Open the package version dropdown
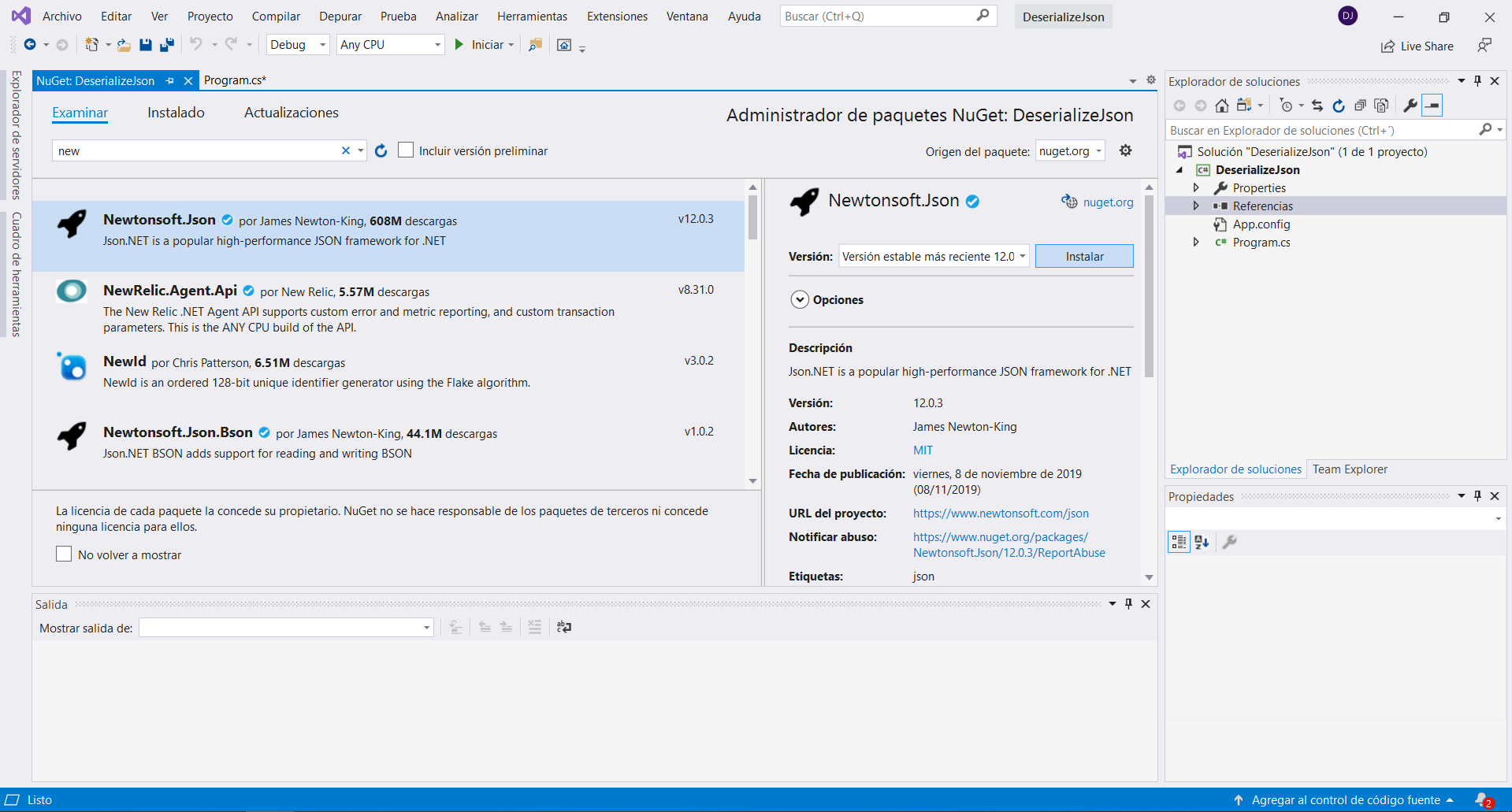The height and width of the screenshot is (812, 1512). click(934, 257)
